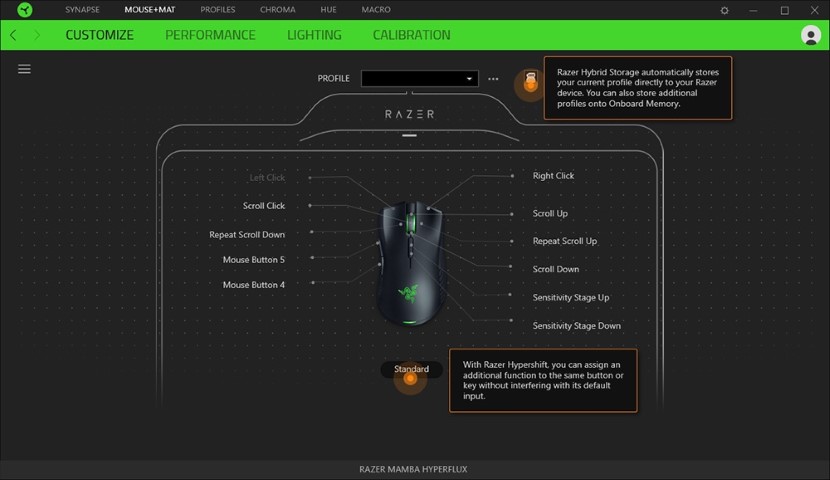Click the RAZER MAMBA HYPERFLUX device label
830x480 pixels.
[x=413, y=469]
